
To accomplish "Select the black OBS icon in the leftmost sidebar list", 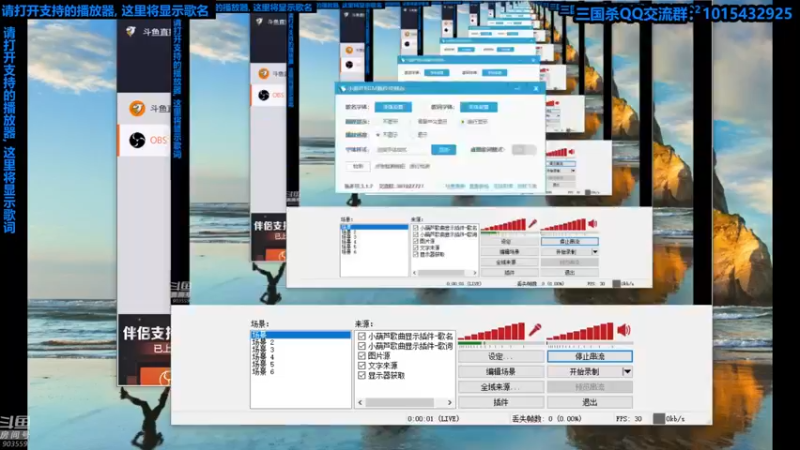I will pos(137,140).
